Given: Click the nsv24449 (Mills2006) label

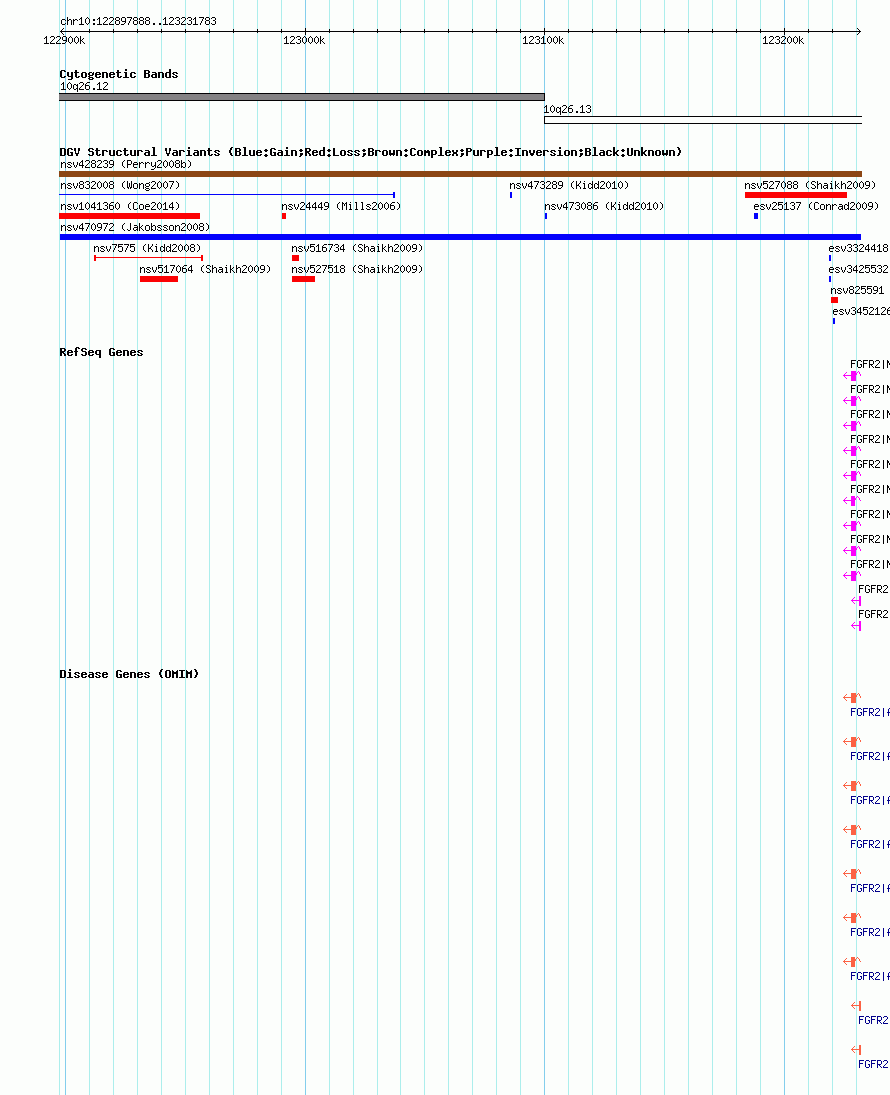Looking at the screenshot, I should (x=341, y=206).
